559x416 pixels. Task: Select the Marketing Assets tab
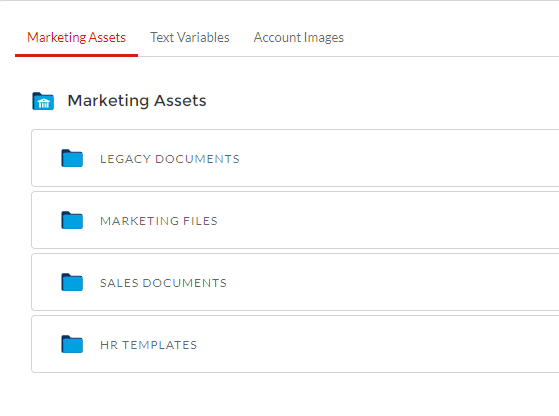(x=76, y=37)
